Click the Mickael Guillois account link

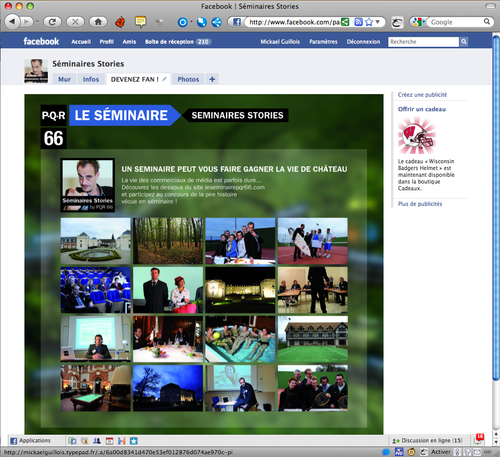[x=280, y=42]
